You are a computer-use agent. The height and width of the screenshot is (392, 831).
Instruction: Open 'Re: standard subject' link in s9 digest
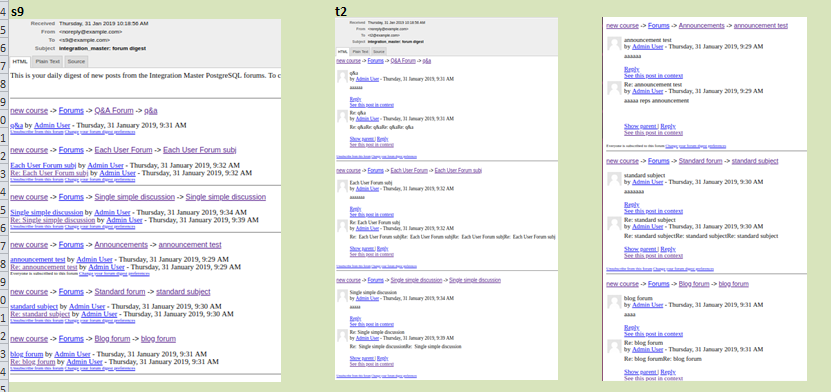40,314
